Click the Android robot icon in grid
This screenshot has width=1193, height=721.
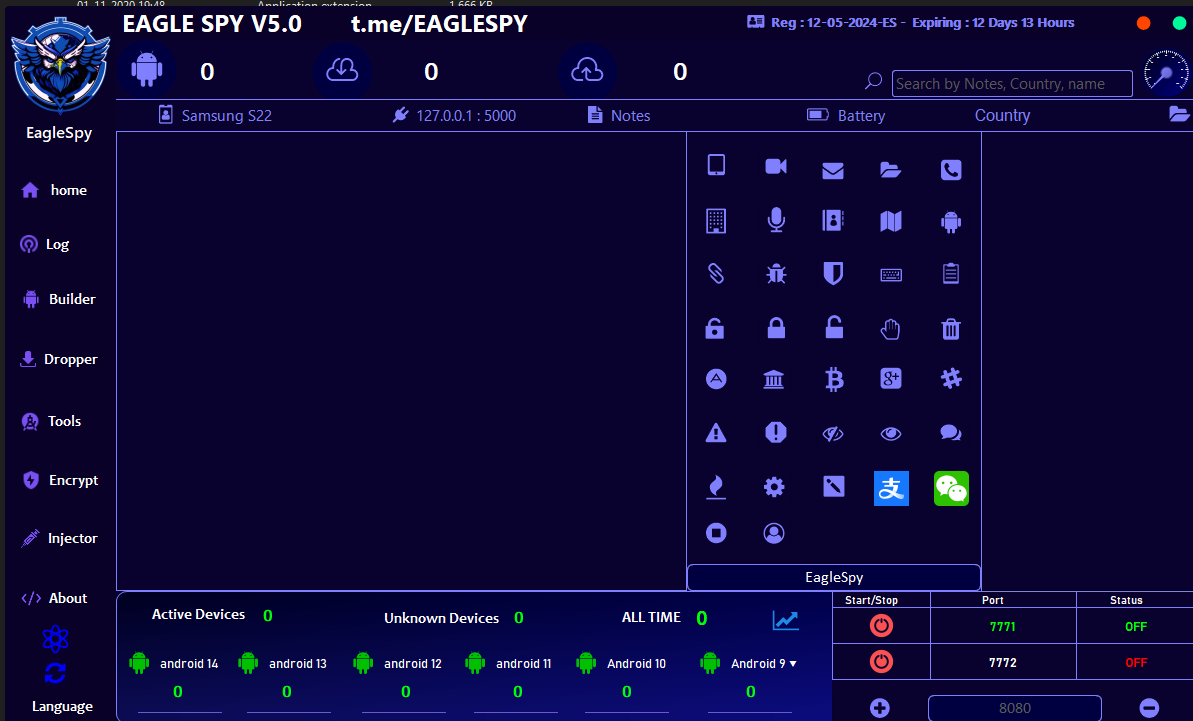tap(951, 221)
